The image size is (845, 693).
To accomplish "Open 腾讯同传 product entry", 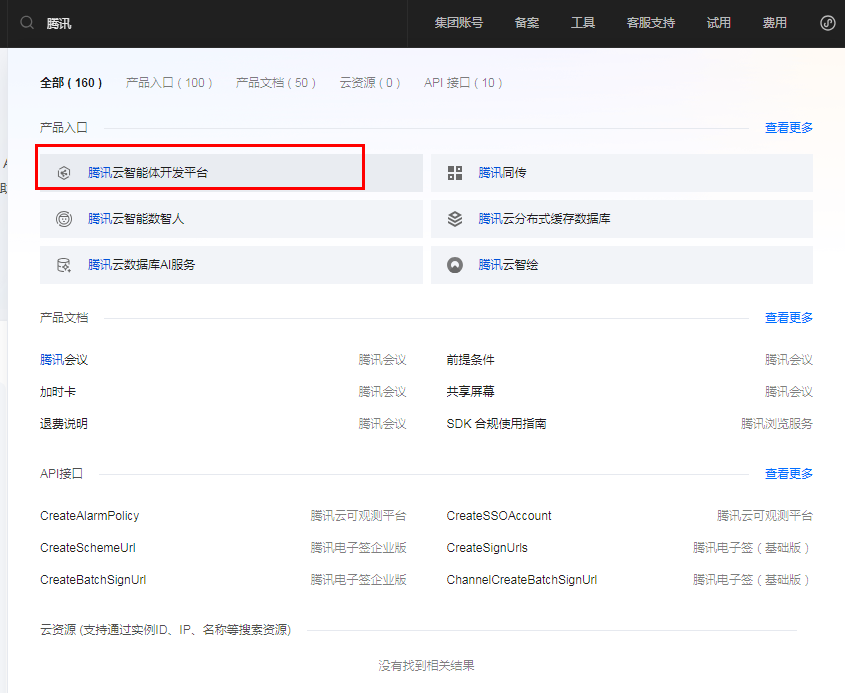I will click(621, 173).
